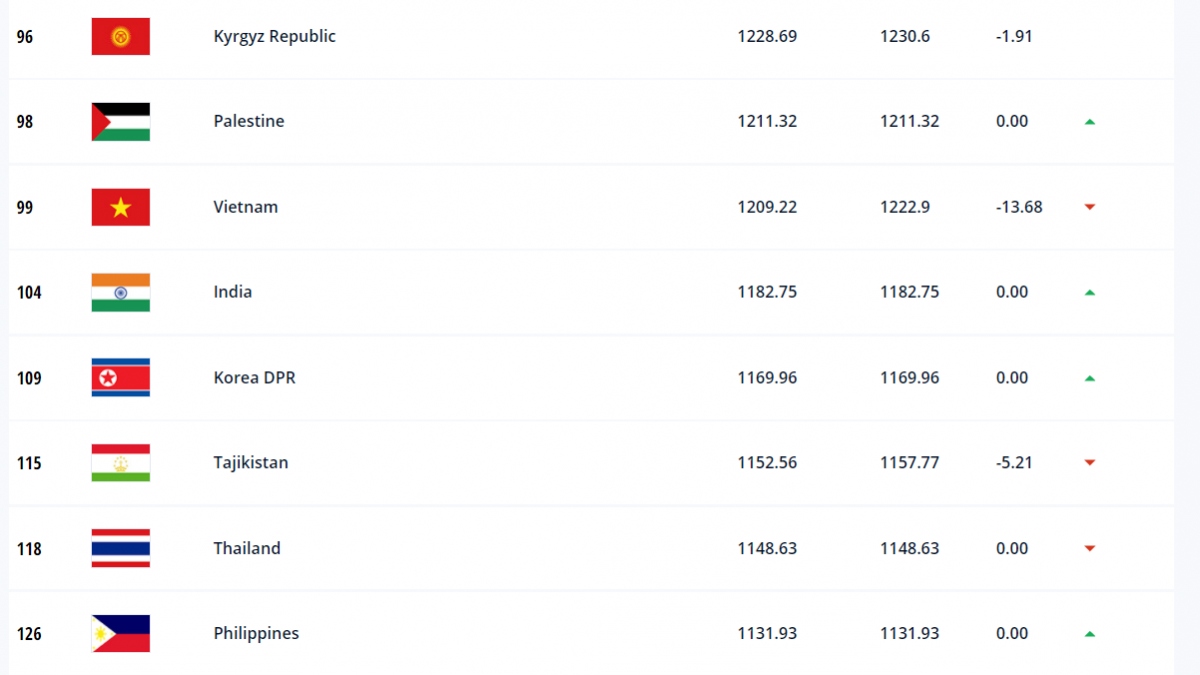Click red down arrow in Tajikistan row
Viewport: 1200px width, 675px height.
pyautogui.click(x=1090, y=463)
